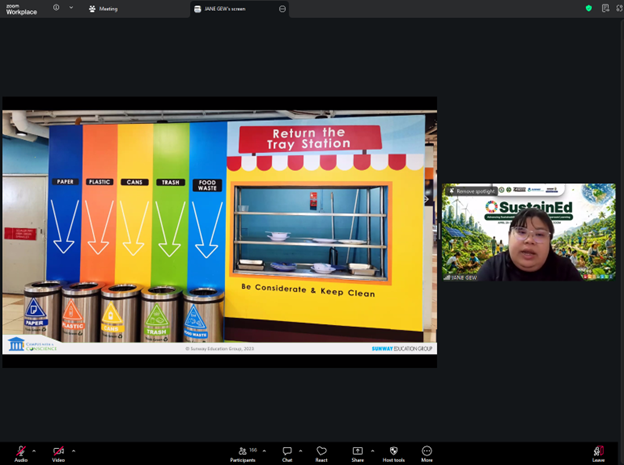Switch to the Meeting tab
The width and height of the screenshot is (624, 465).
click(x=103, y=8)
